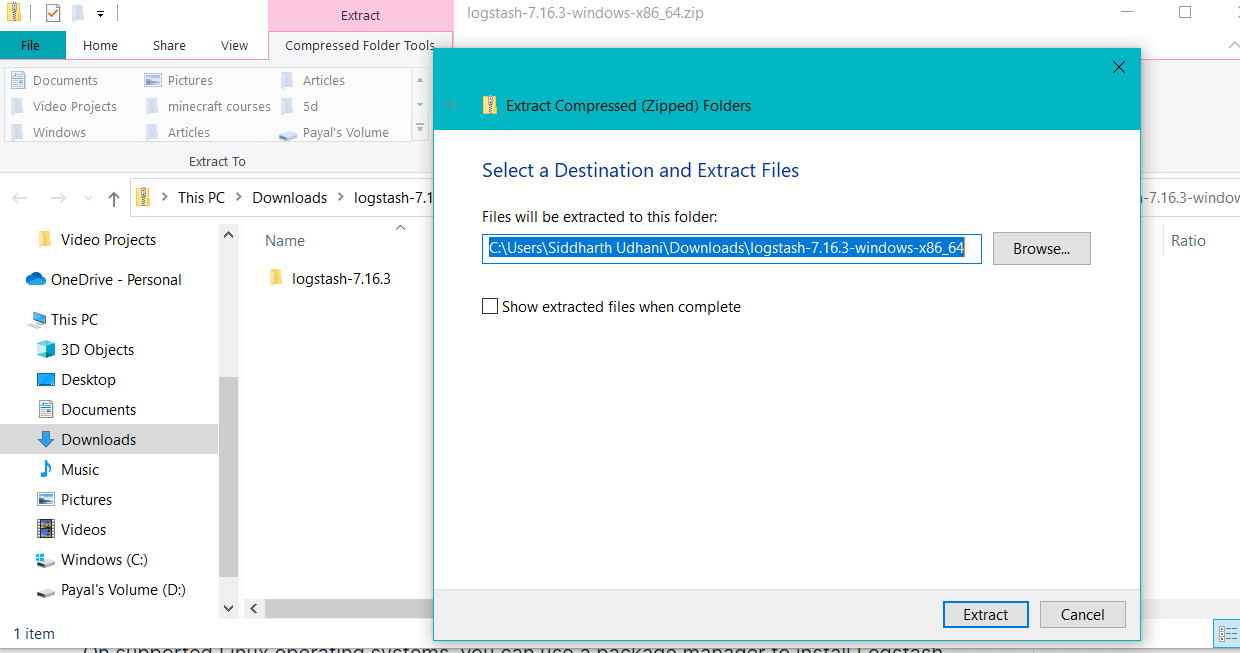Open the Customize Quick Access Toolbar dropdown
The height and width of the screenshot is (653, 1240).
101,15
